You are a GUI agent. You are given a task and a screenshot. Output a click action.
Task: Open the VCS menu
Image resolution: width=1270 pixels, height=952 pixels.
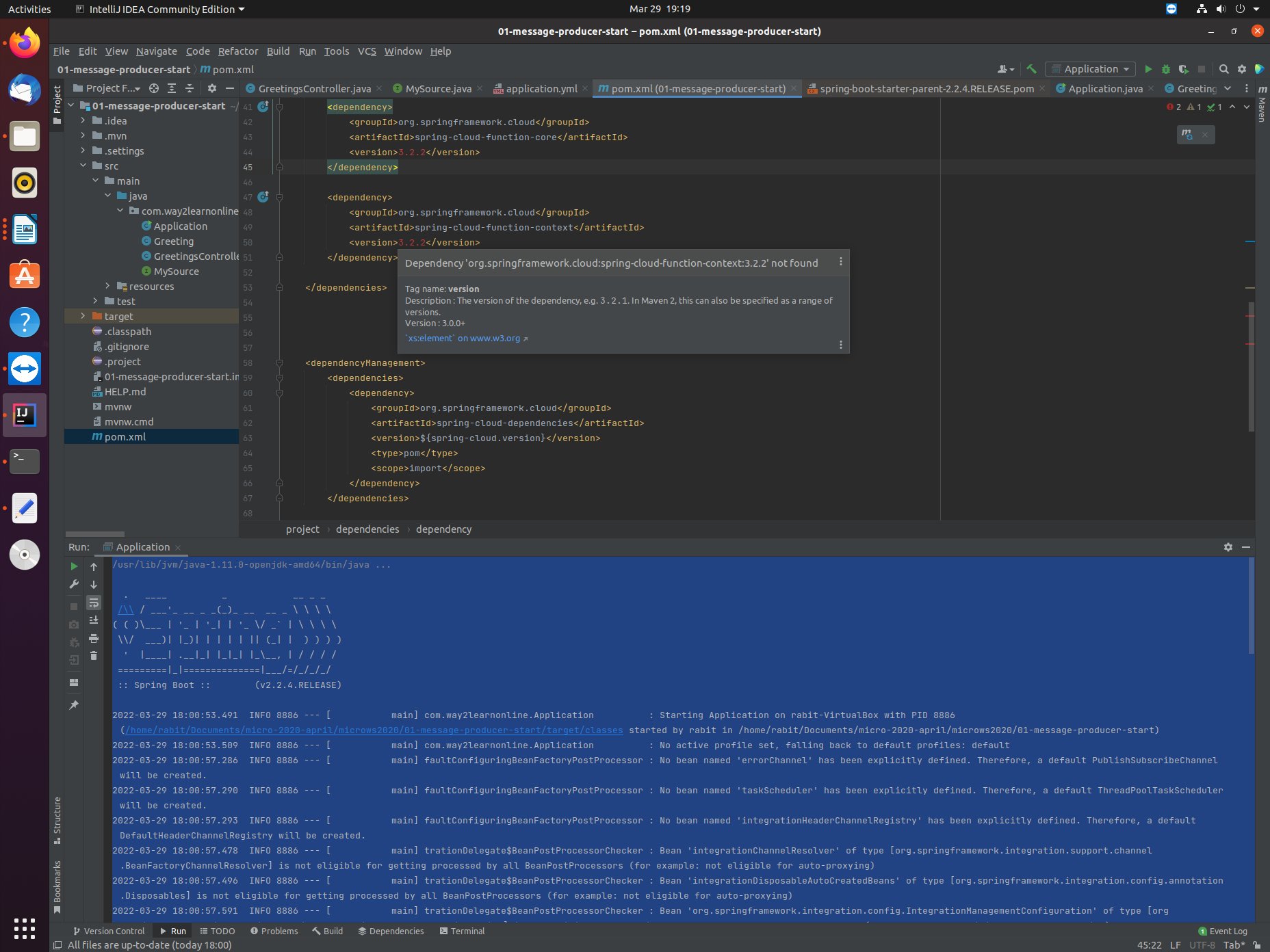click(x=367, y=51)
